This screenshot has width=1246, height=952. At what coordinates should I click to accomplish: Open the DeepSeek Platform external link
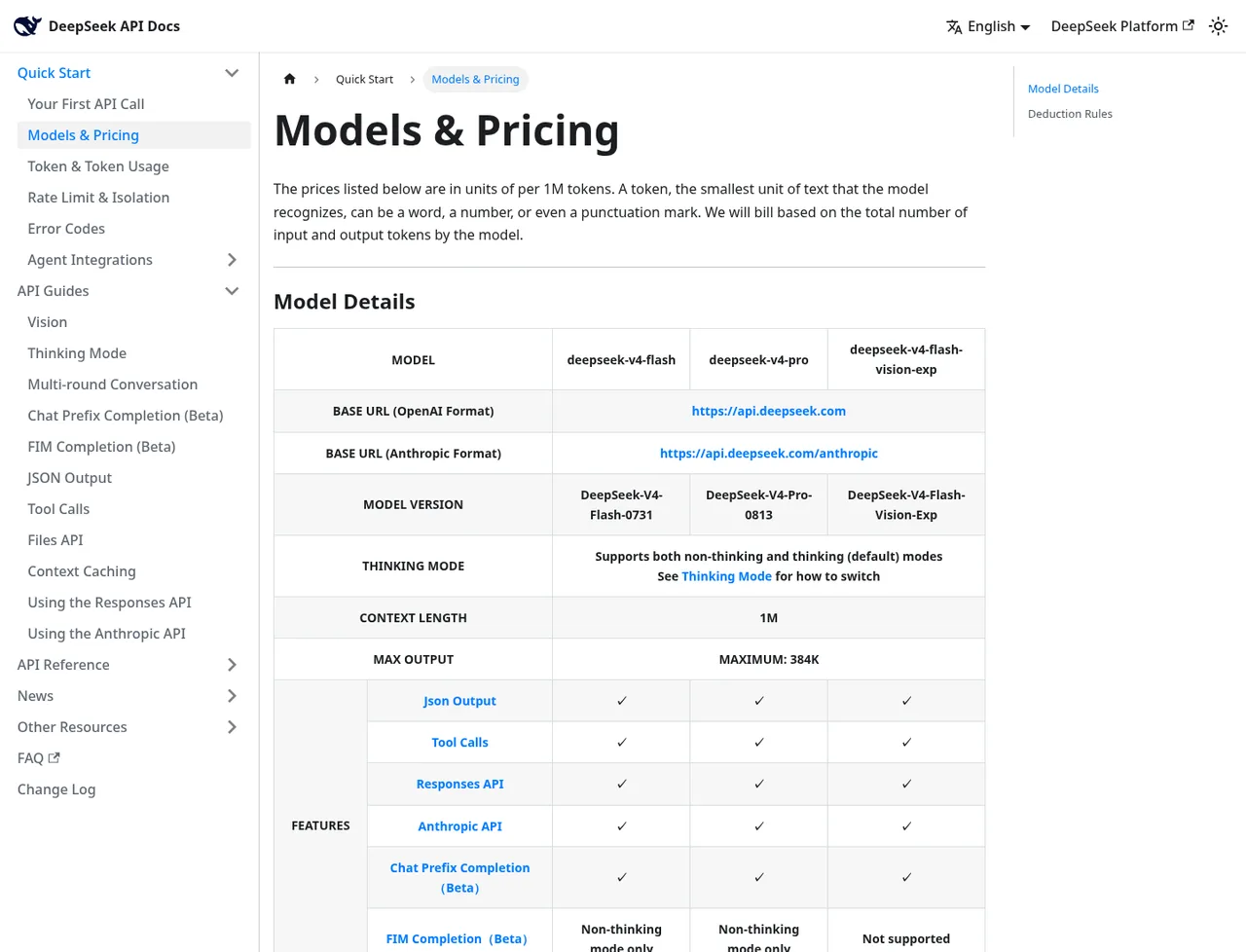tap(1122, 26)
